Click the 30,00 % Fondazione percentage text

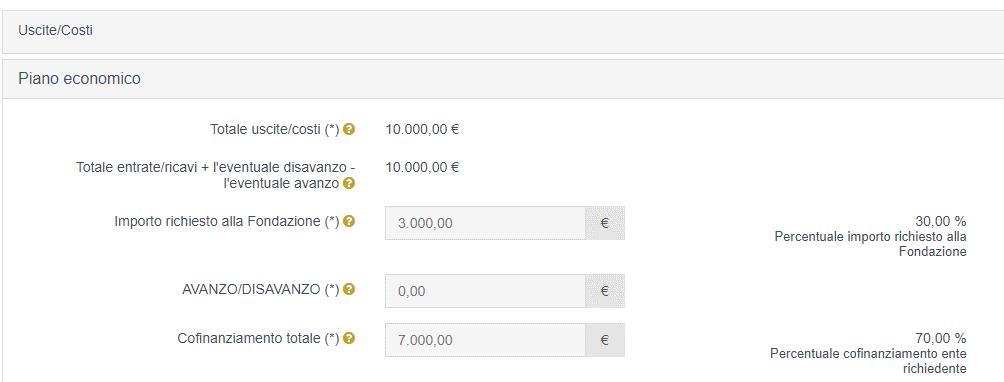(x=941, y=222)
